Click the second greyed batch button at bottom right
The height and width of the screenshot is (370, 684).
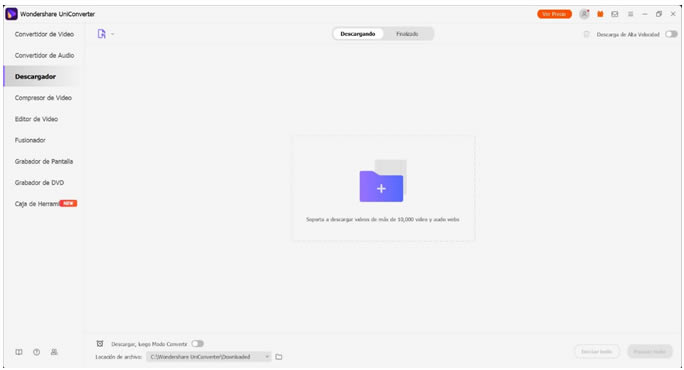[x=650, y=351]
